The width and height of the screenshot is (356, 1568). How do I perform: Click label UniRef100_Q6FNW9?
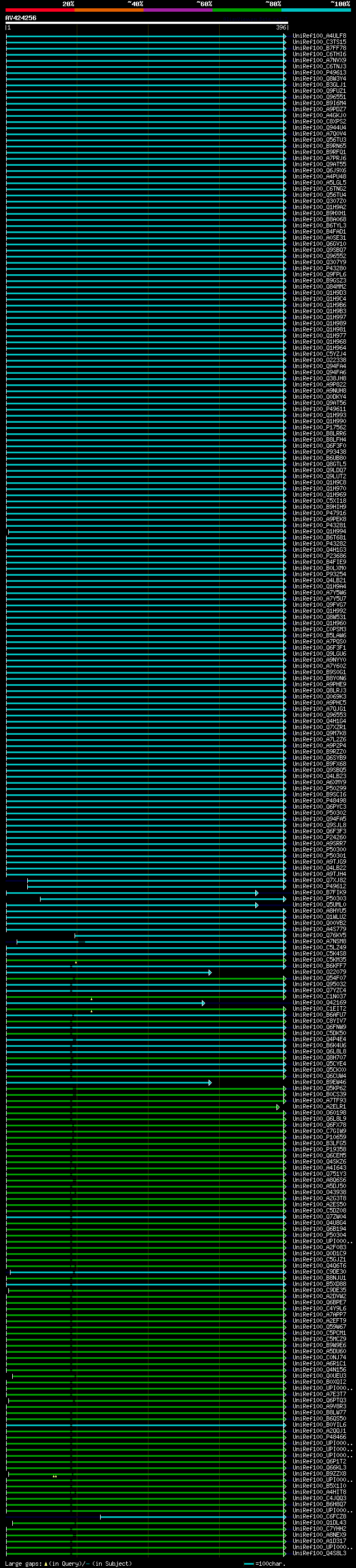(x=319, y=1027)
